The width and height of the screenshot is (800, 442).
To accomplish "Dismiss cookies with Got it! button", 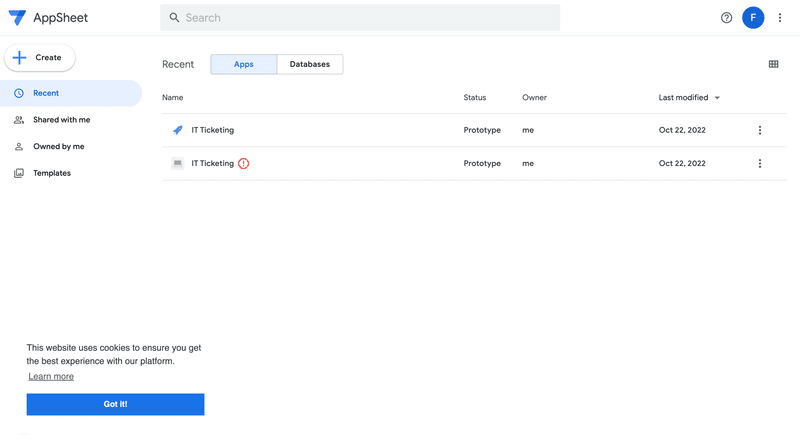I will [115, 404].
